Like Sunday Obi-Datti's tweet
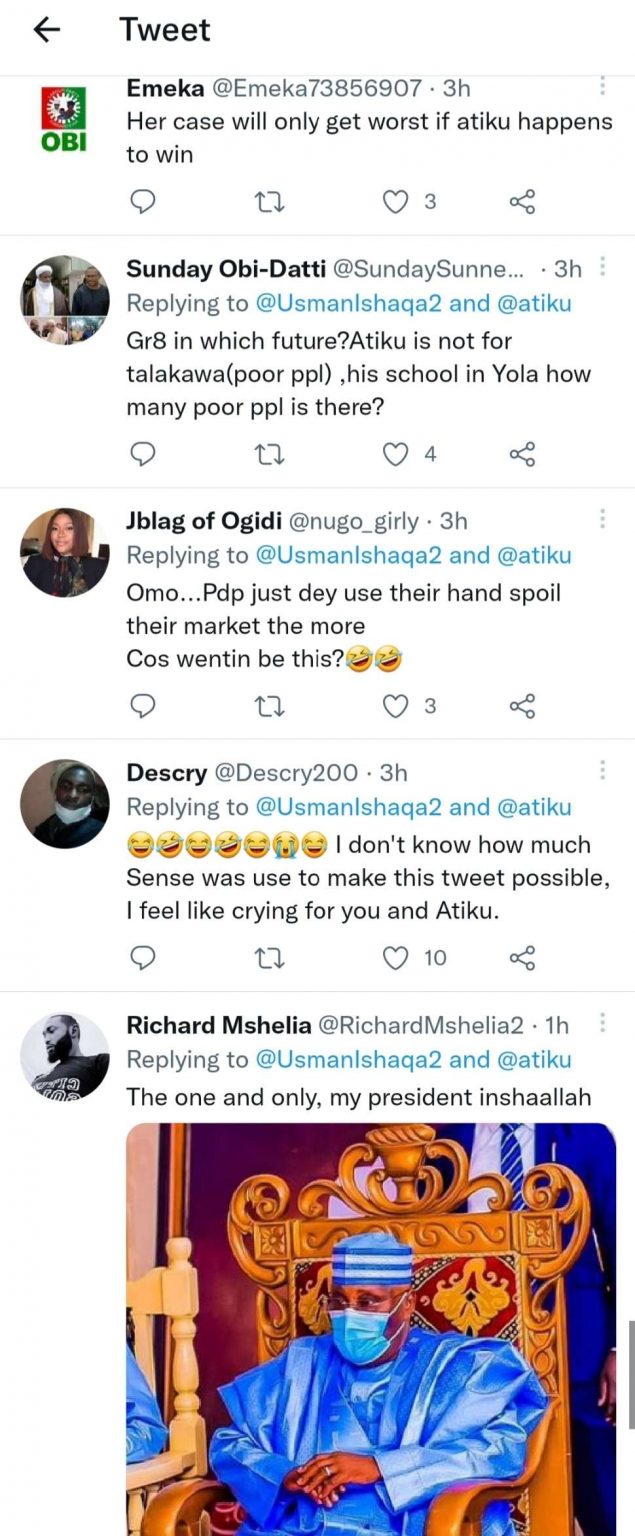This screenshot has width=635, height=1536. [x=397, y=455]
